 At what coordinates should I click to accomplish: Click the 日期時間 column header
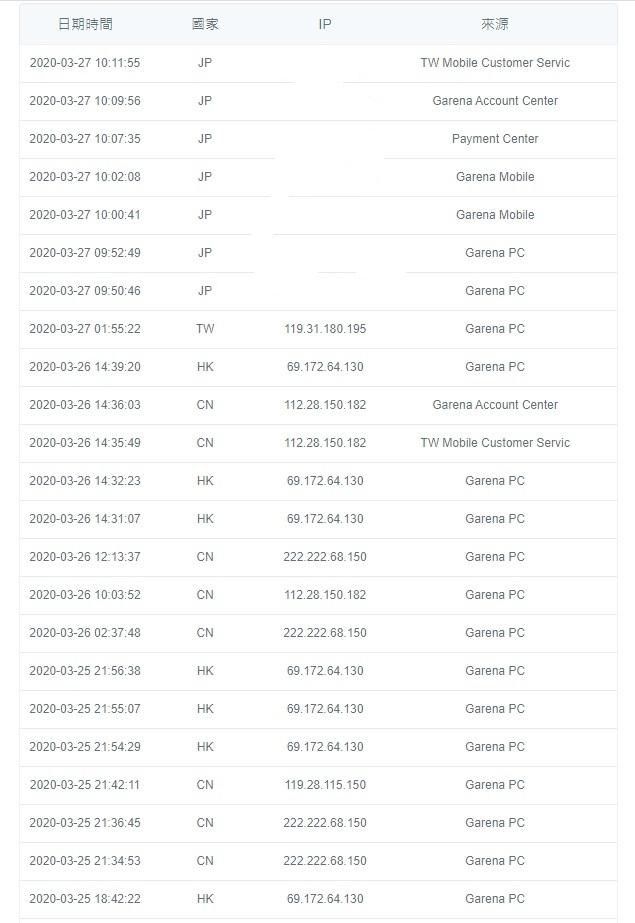(85, 24)
